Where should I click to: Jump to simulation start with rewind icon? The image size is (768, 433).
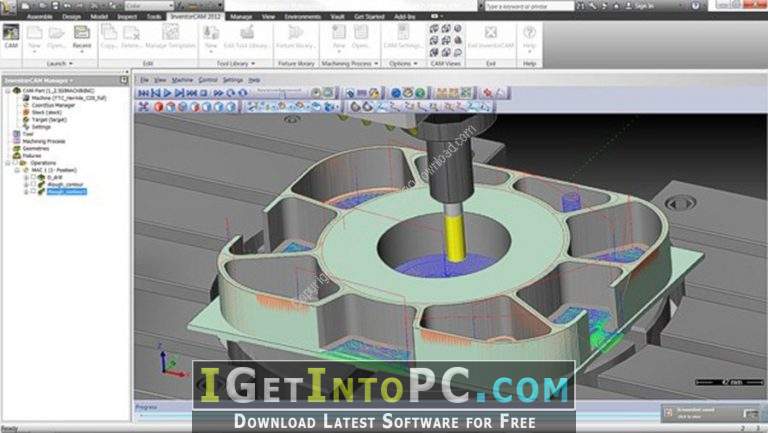click(143, 93)
